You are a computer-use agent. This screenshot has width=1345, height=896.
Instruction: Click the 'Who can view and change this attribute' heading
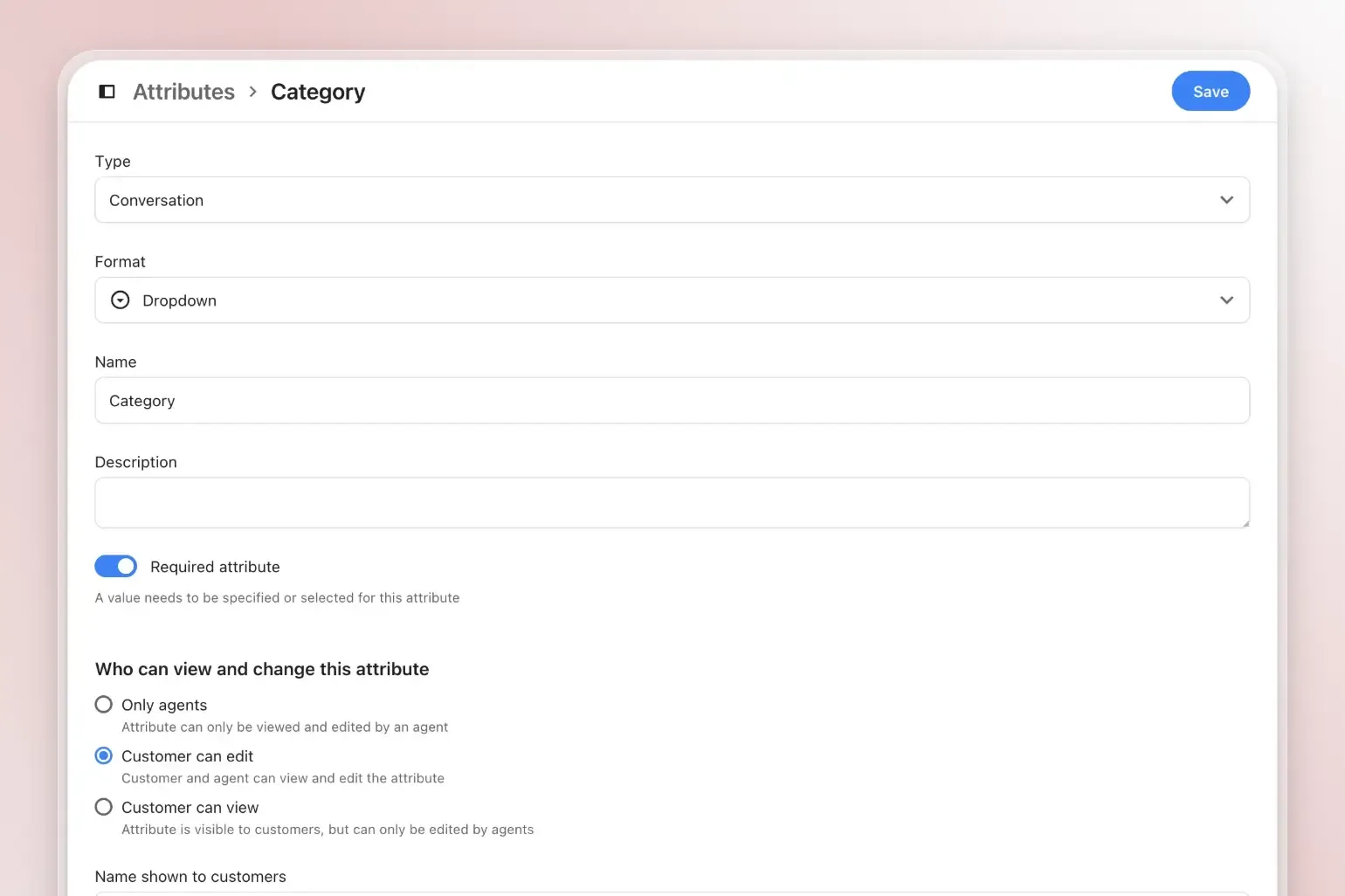[x=262, y=669]
